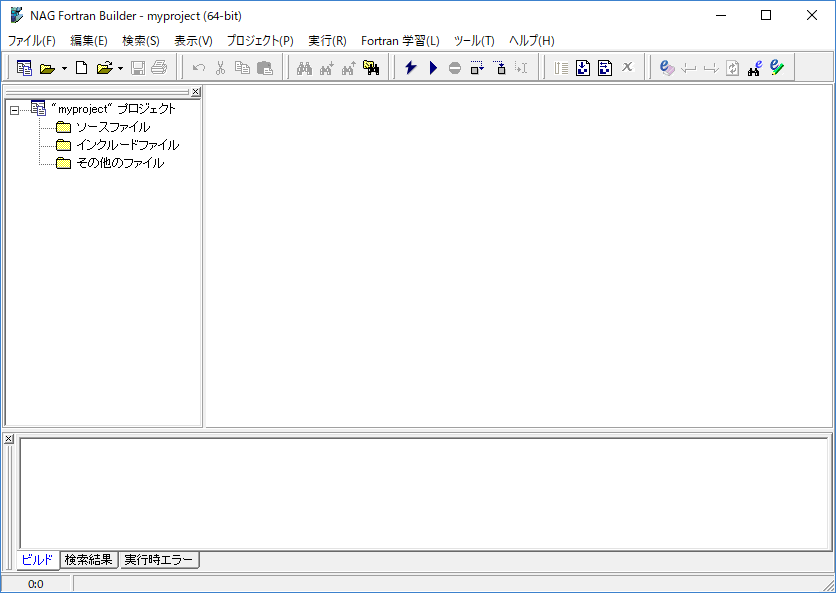Viewport: 836px width, 593px height.
Task: Click the lightning bolt build icon
Action: tap(410, 68)
